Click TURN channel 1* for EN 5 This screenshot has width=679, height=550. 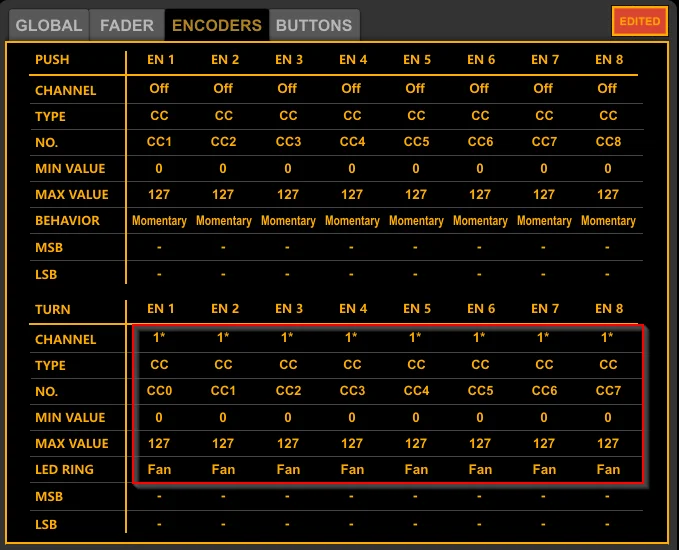coord(415,337)
